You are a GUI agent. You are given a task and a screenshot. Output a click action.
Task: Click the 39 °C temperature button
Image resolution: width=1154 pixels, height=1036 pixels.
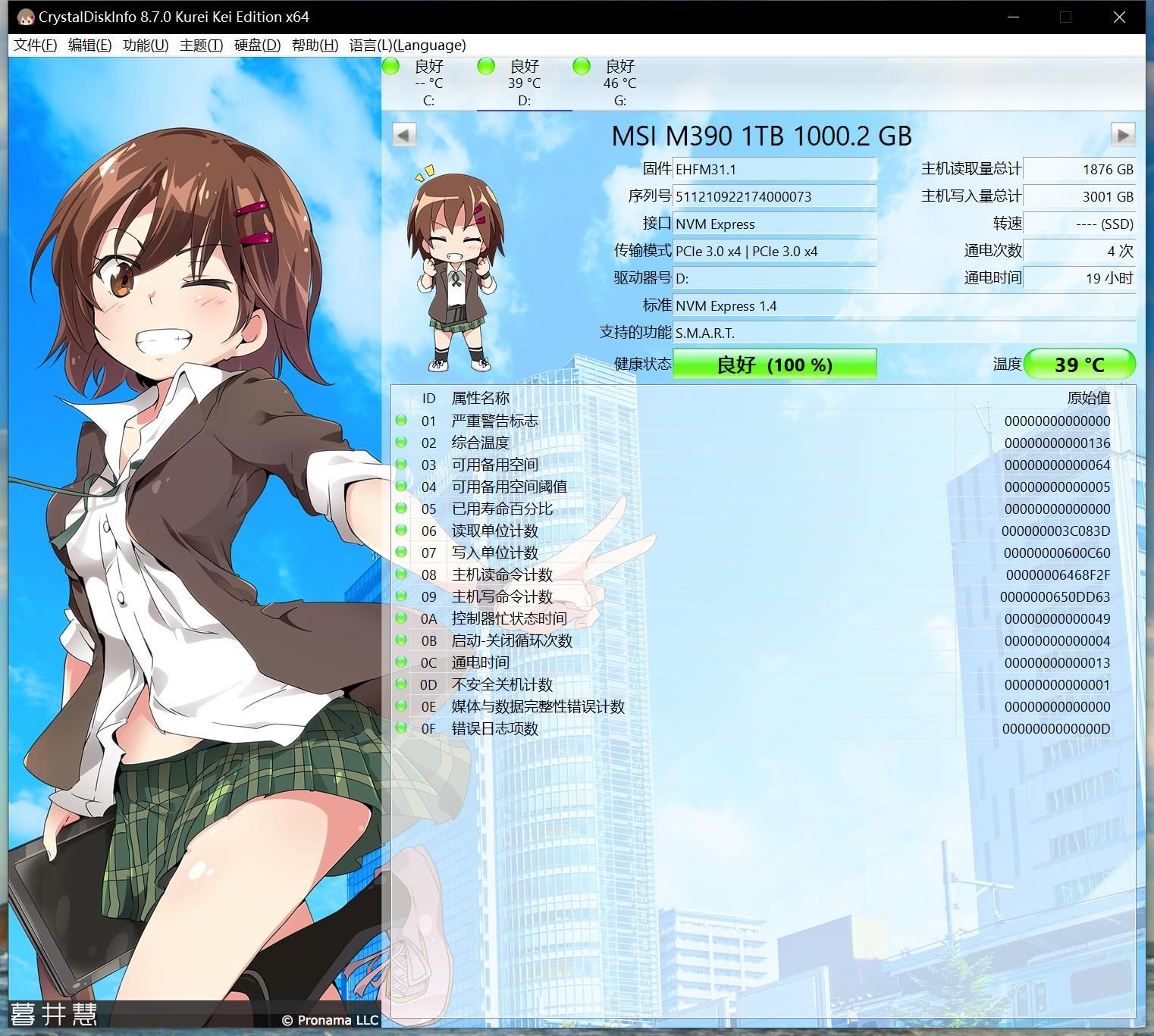(x=1079, y=365)
